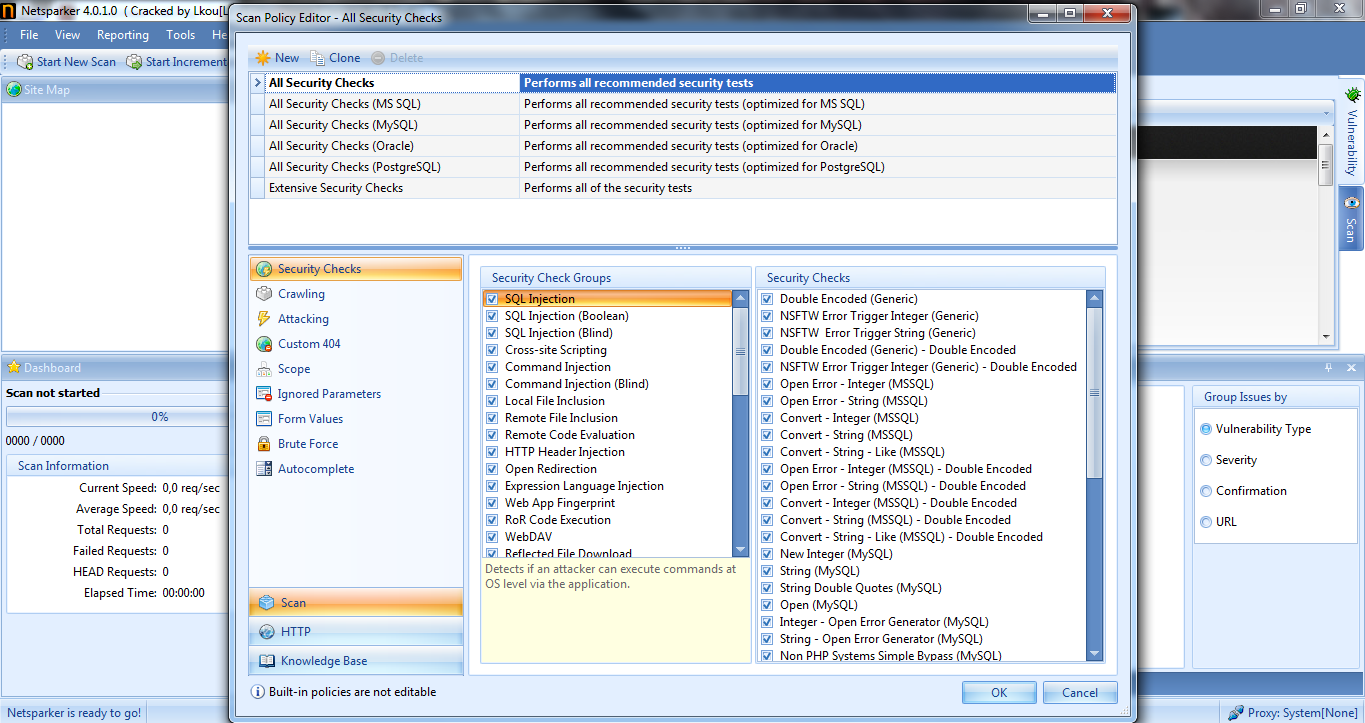The height and width of the screenshot is (723, 1365).
Task: Select the RoR Code Execution group row
Action: tap(608, 520)
